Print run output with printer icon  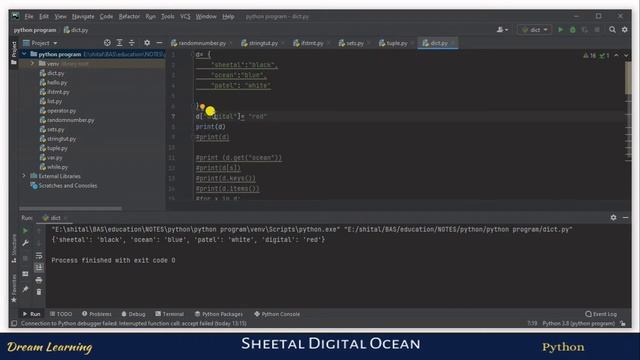(39, 280)
